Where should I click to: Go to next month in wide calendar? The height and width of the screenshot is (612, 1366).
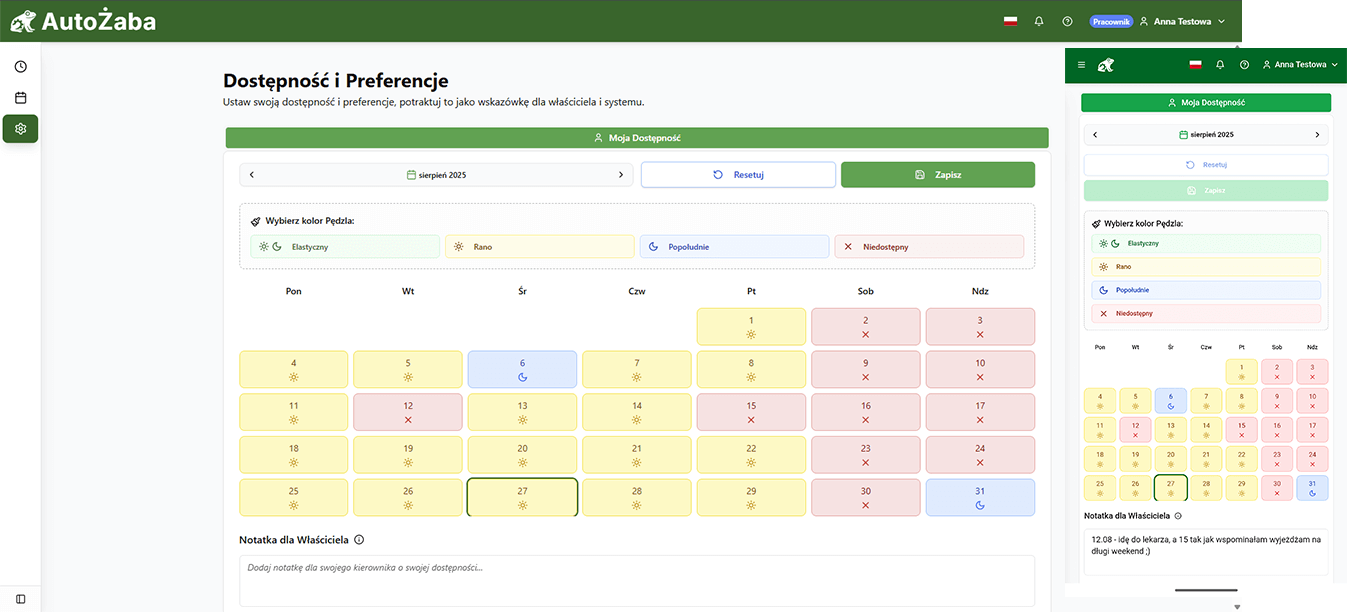click(620, 175)
